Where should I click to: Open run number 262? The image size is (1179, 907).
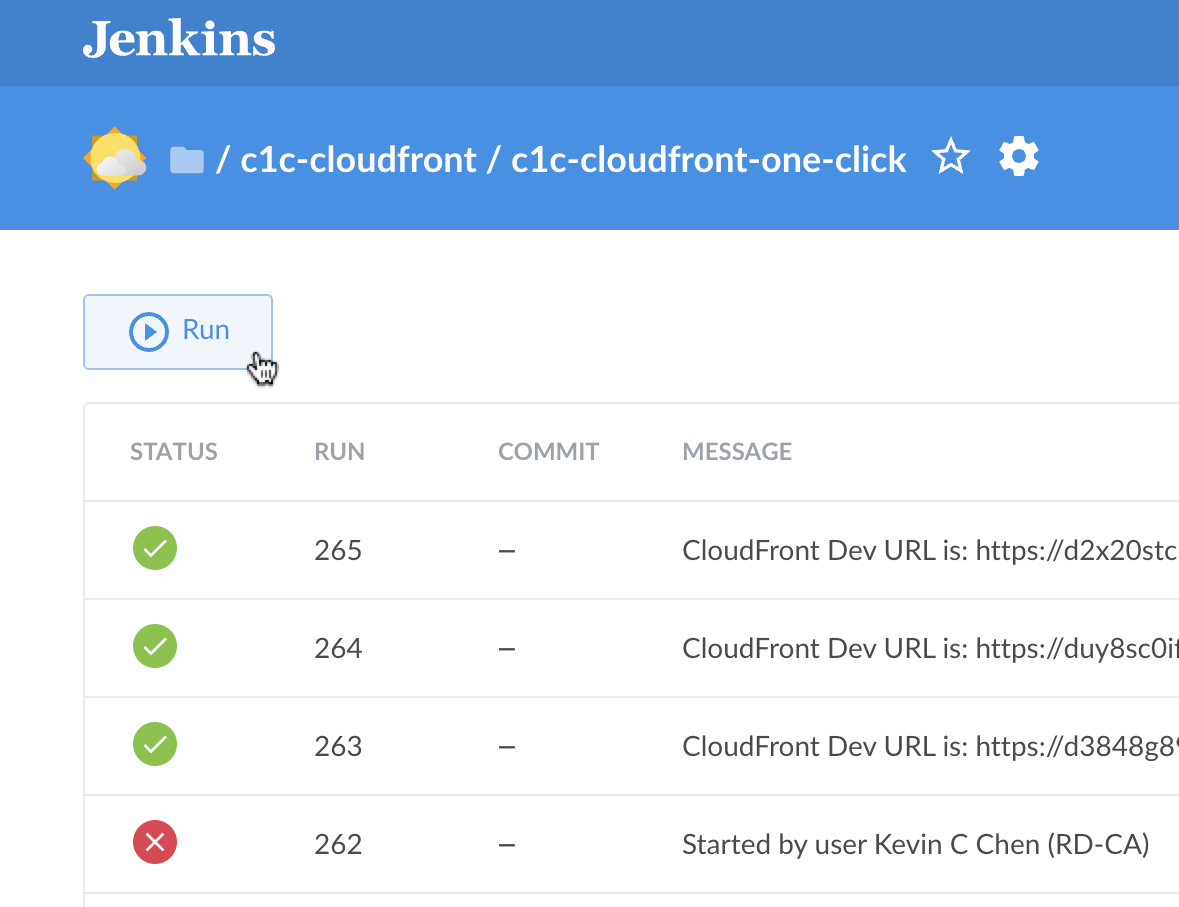tap(338, 845)
